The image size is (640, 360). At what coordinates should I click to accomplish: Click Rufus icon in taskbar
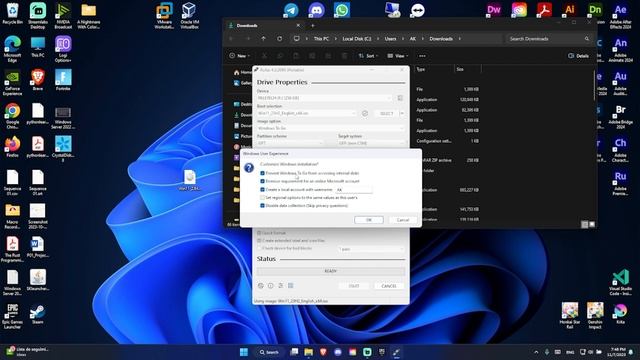396,352
